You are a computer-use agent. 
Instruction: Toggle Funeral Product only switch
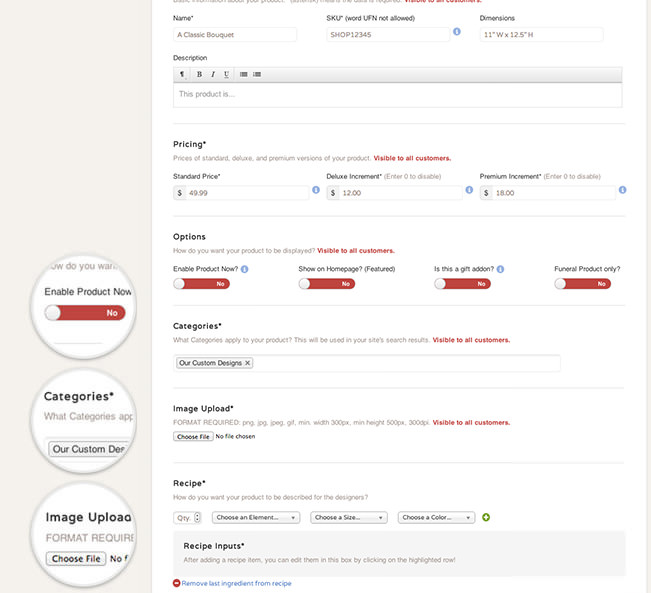(x=582, y=284)
